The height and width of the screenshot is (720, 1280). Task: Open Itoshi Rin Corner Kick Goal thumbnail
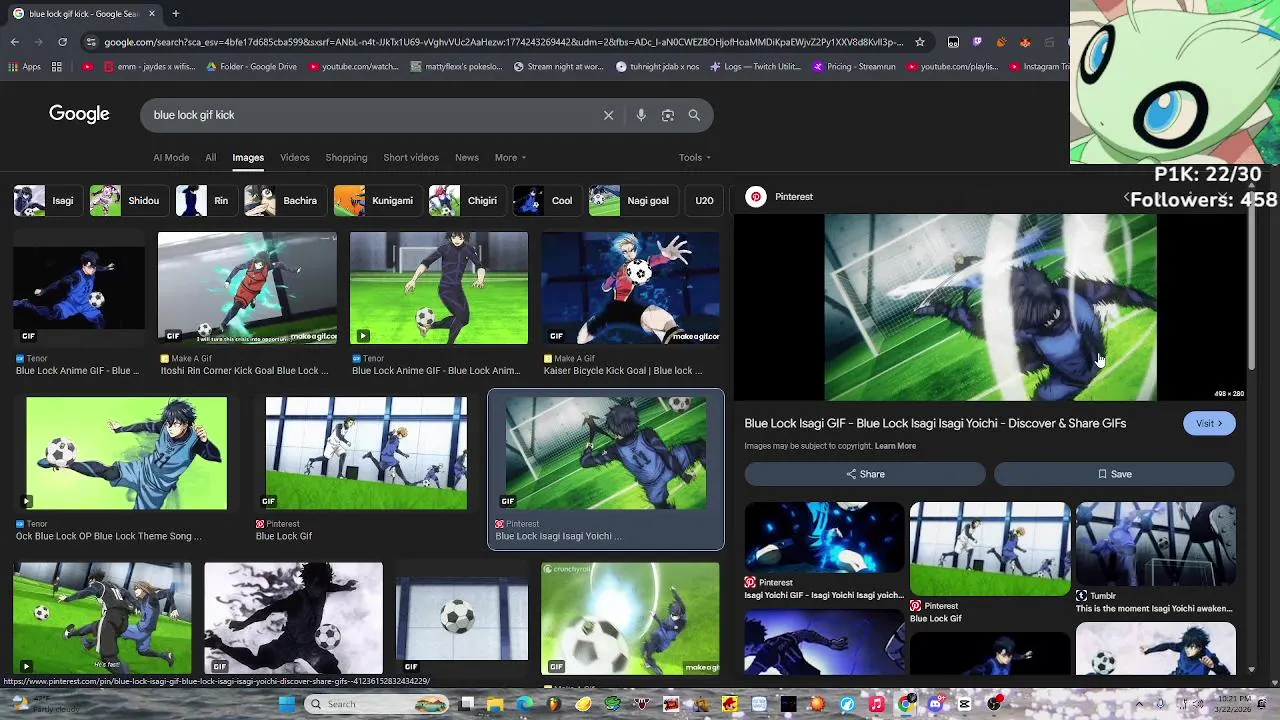coord(247,288)
